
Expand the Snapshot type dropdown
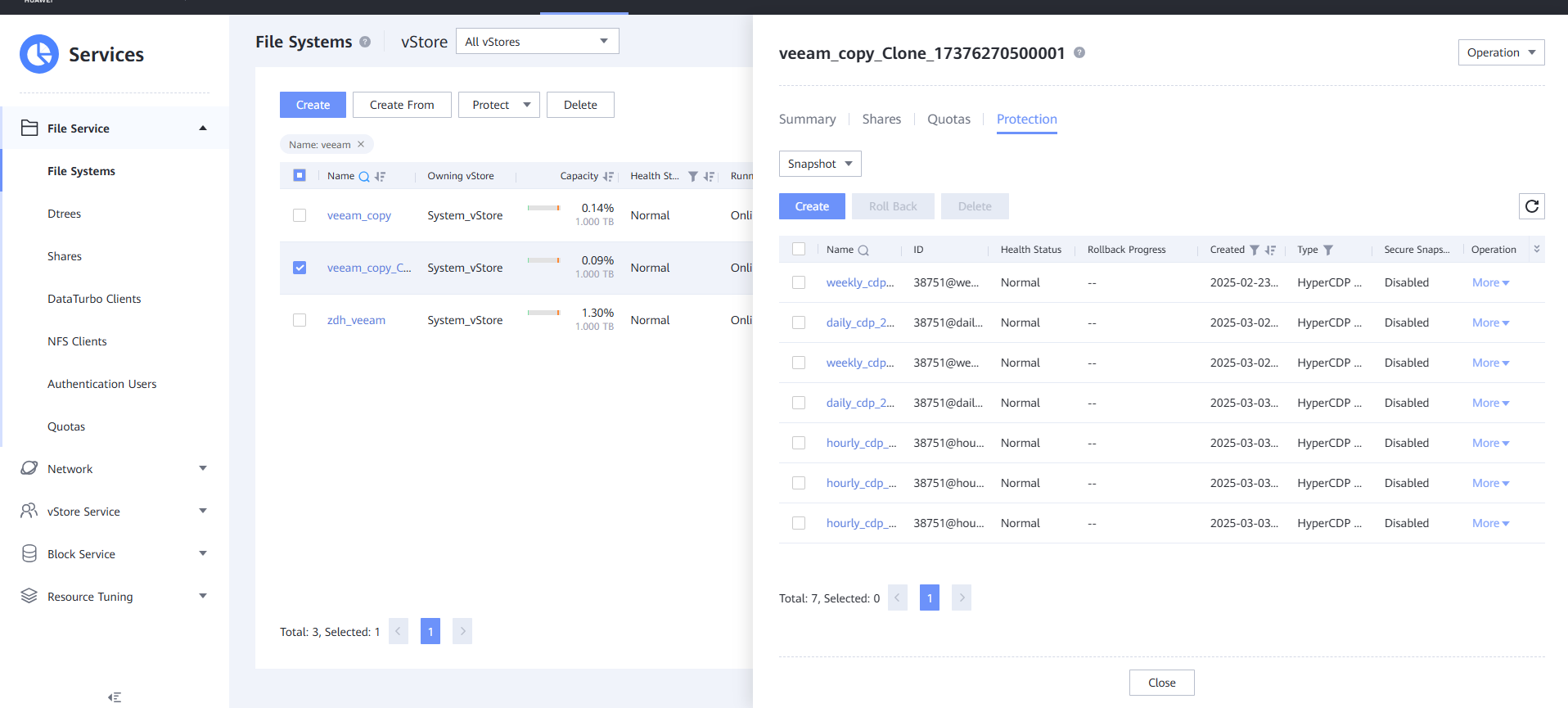[819, 164]
